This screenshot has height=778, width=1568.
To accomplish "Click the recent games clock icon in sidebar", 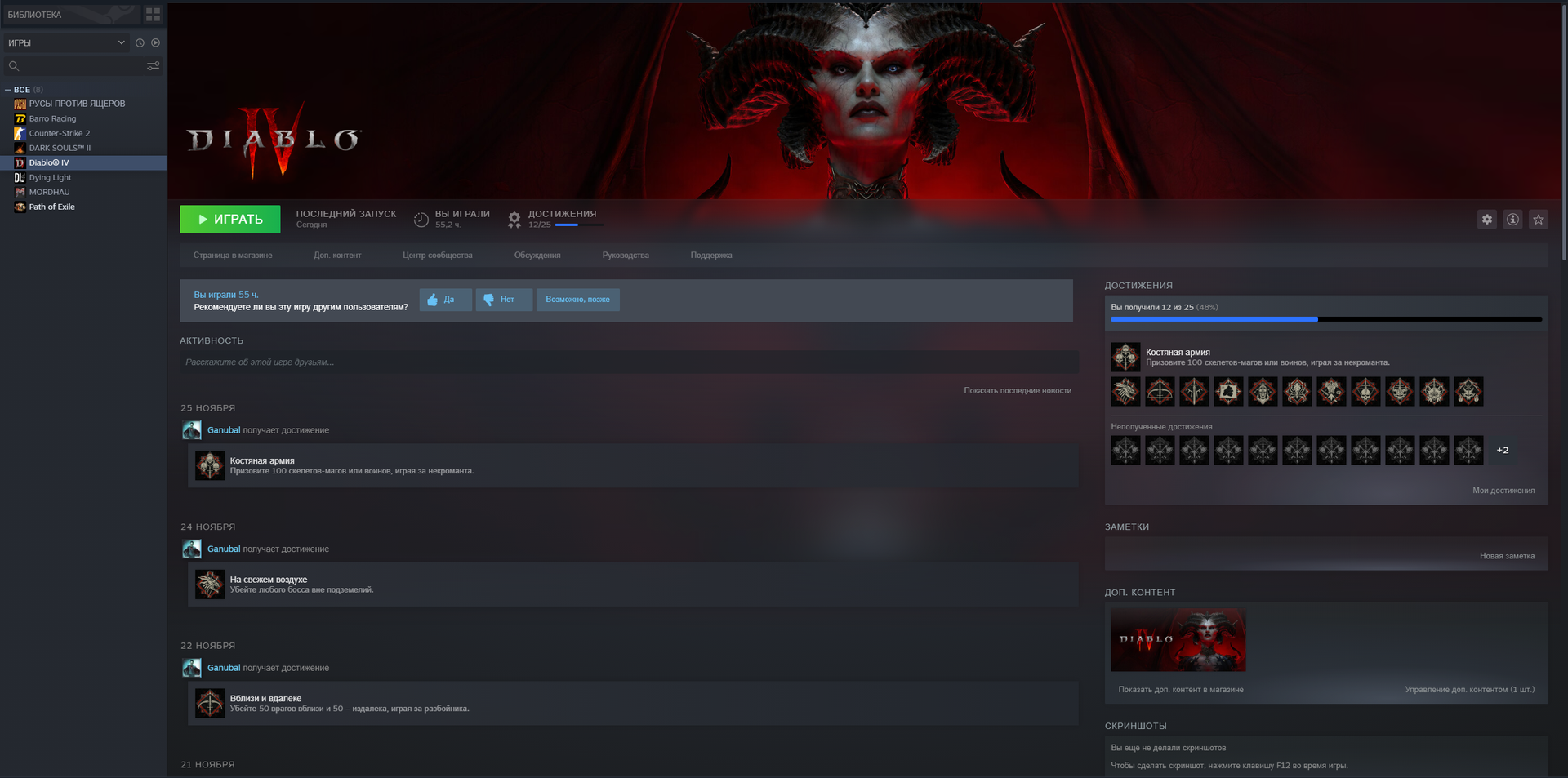I will pos(140,42).
